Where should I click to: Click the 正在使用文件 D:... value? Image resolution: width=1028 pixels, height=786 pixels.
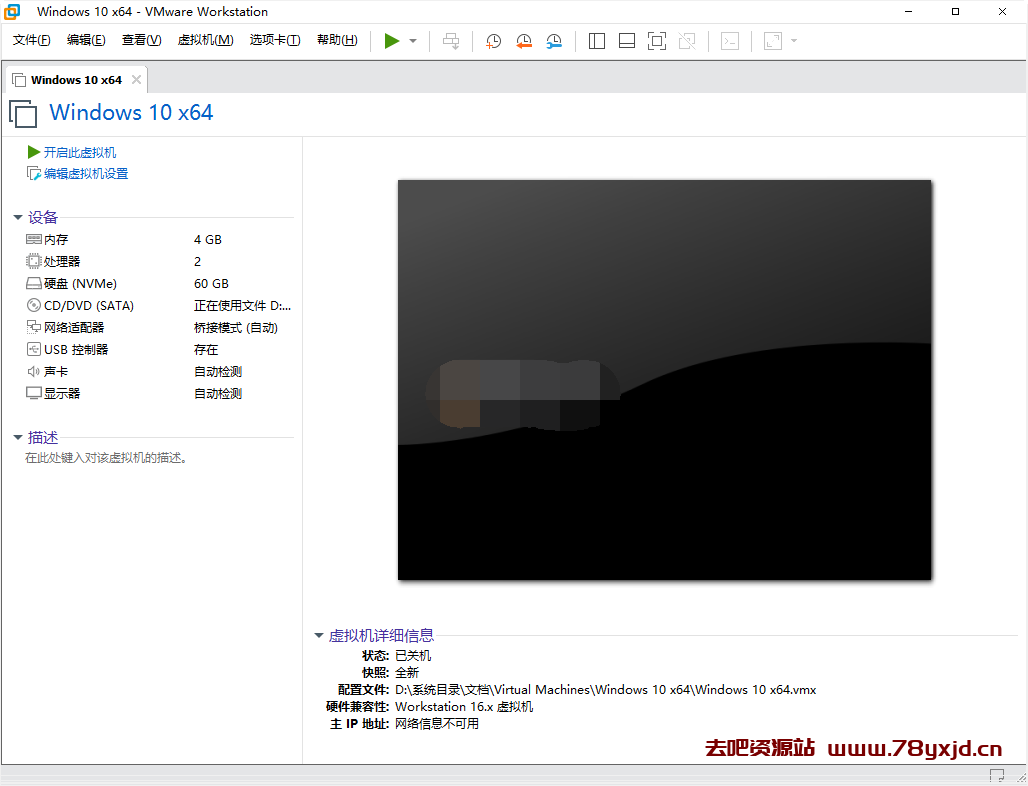pos(243,305)
